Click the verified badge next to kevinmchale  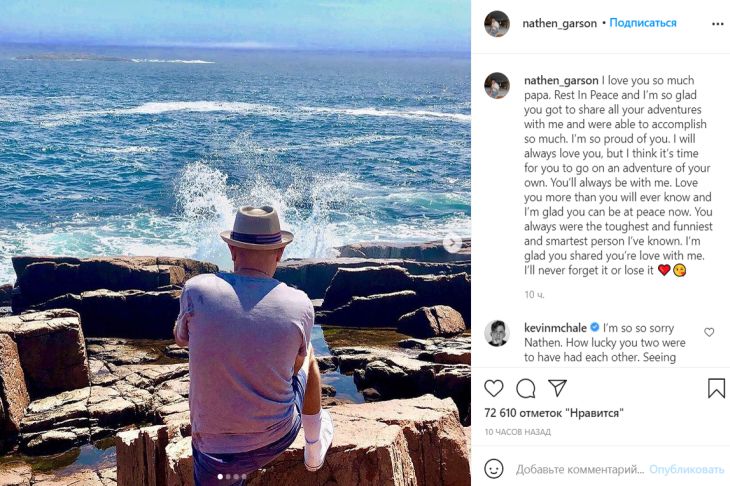pos(595,327)
